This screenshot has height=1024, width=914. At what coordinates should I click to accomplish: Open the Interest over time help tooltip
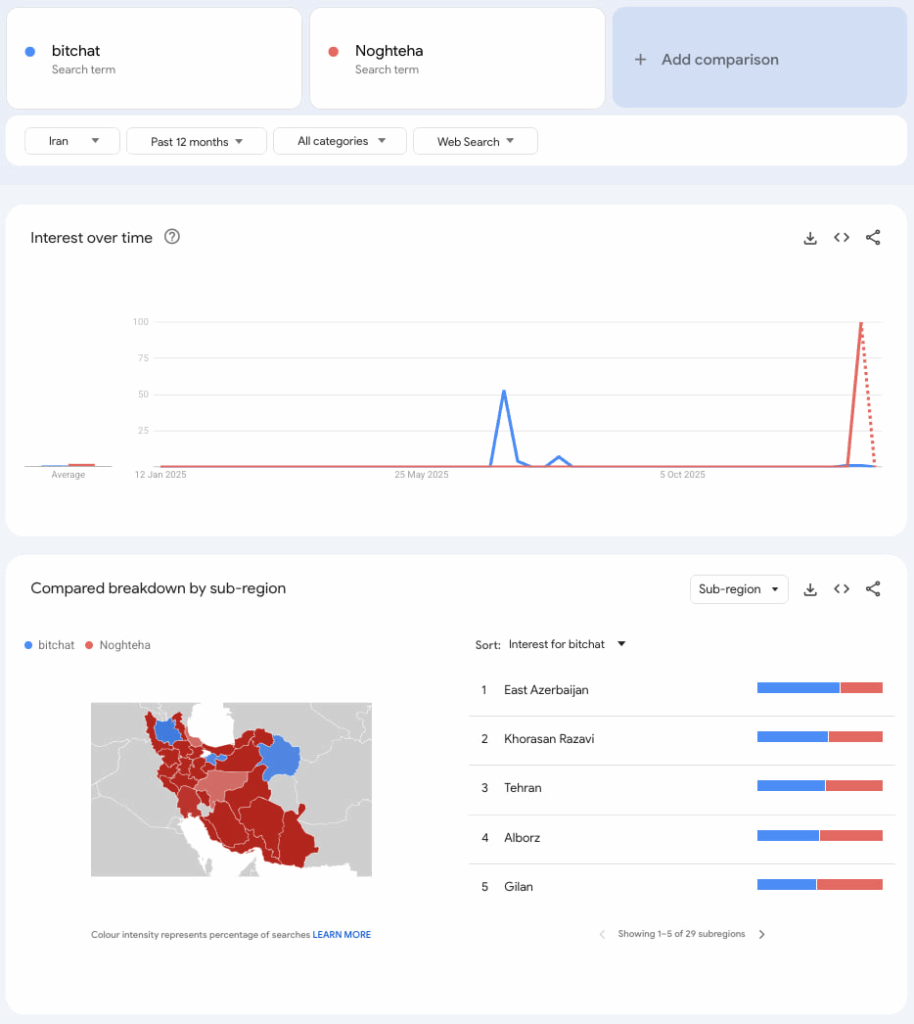tap(171, 237)
